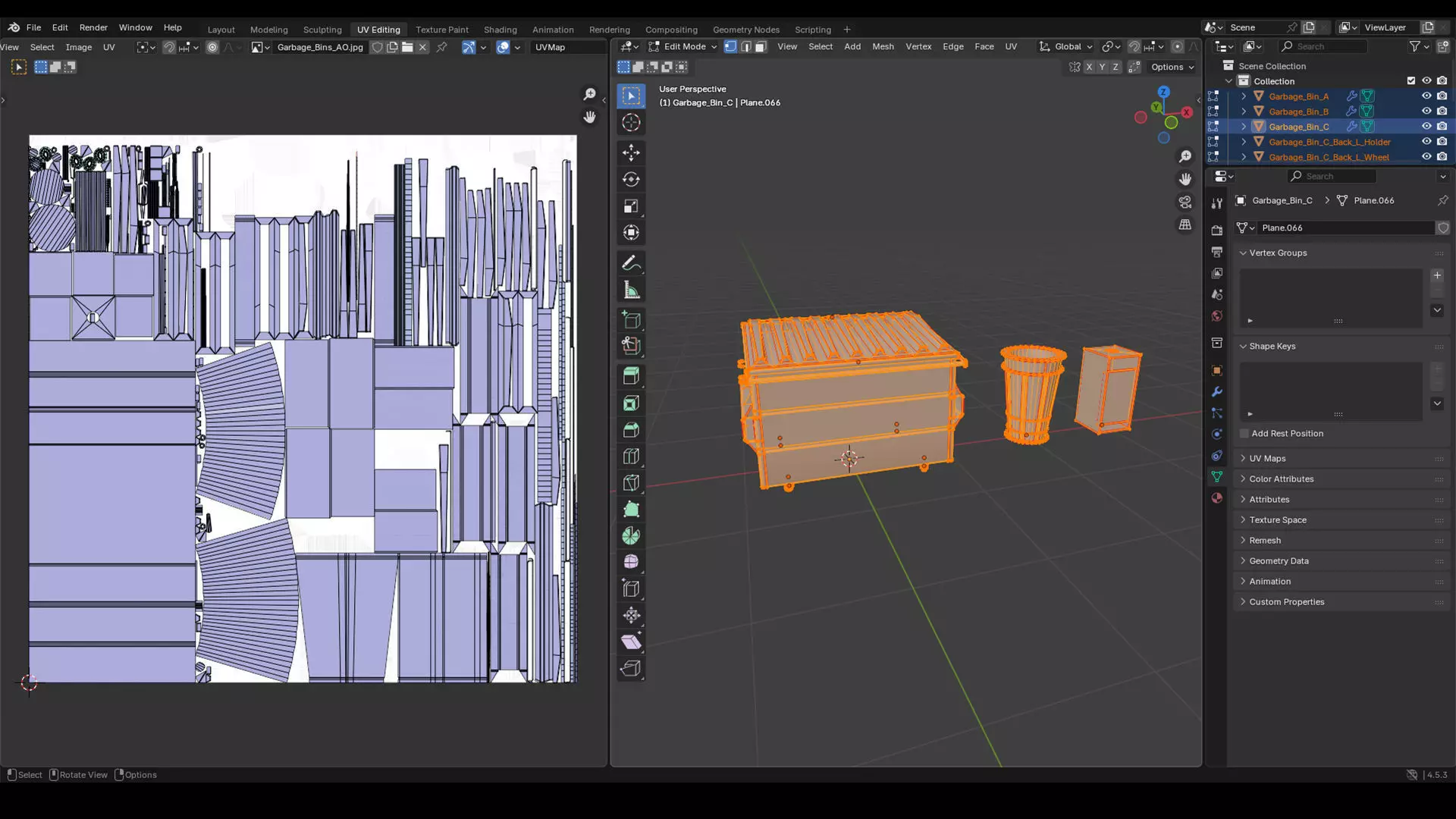
Task: Open the Face menu in viewport header
Action: pos(984,46)
